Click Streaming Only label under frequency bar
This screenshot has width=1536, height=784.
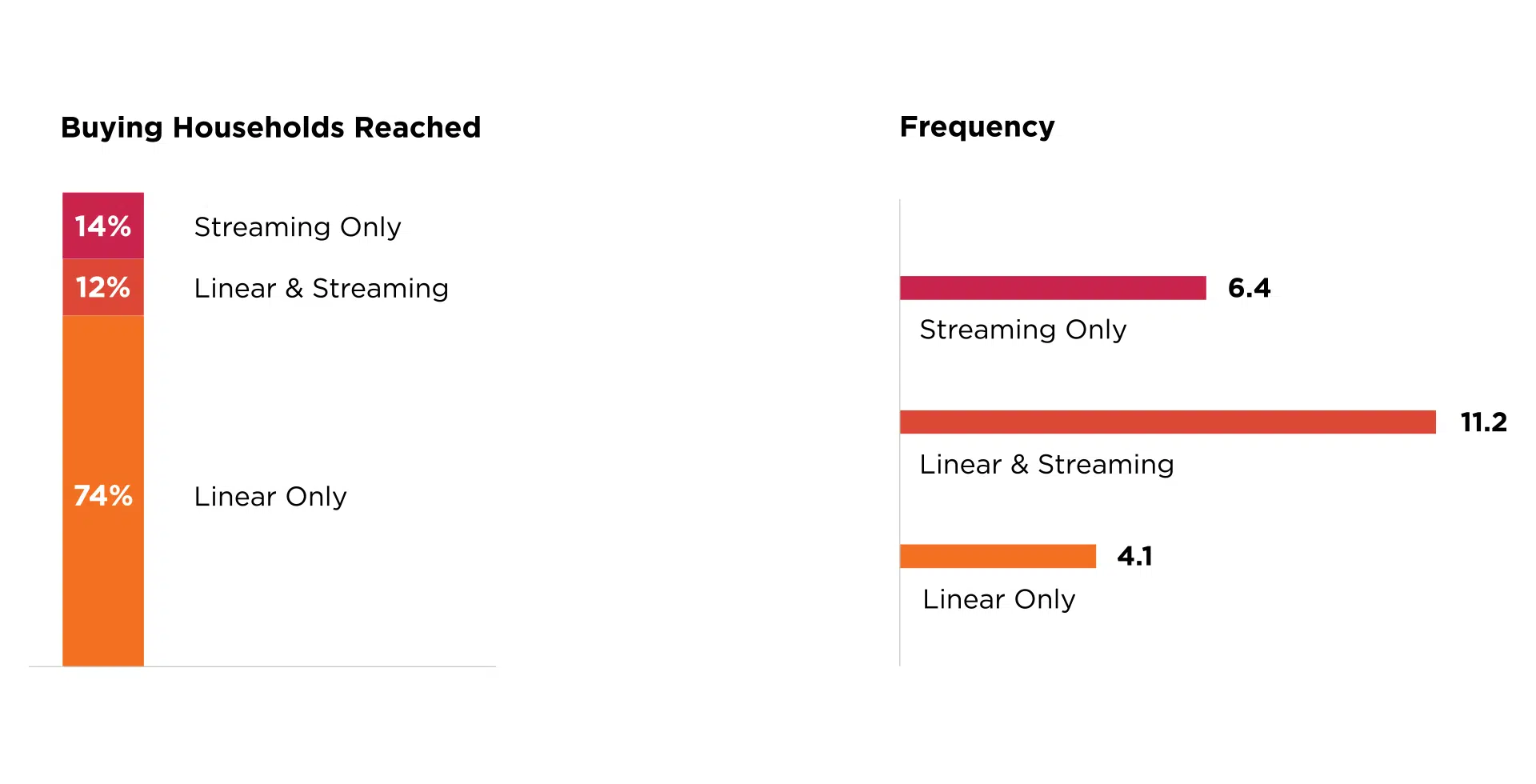click(1023, 330)
